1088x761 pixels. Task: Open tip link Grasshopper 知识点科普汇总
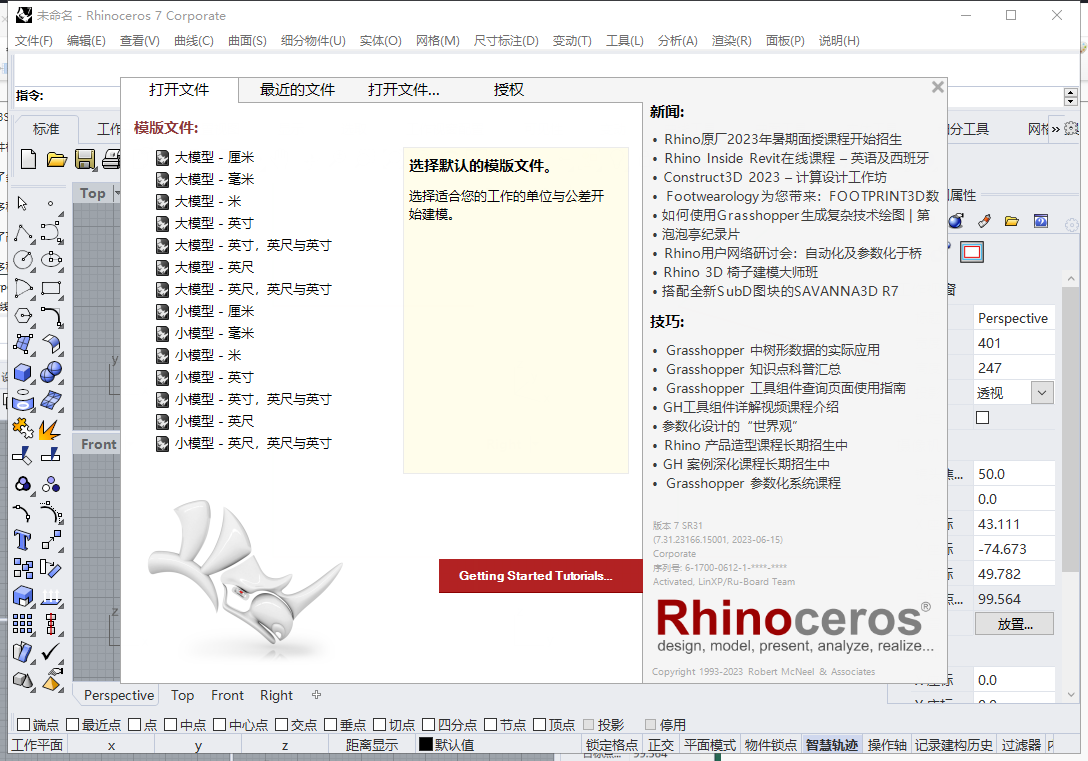point(753,369)
